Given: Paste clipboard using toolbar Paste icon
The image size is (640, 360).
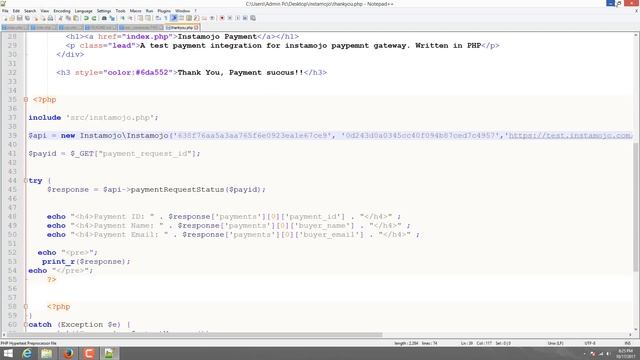Looking at the screenshot, I should pos(76,18).
